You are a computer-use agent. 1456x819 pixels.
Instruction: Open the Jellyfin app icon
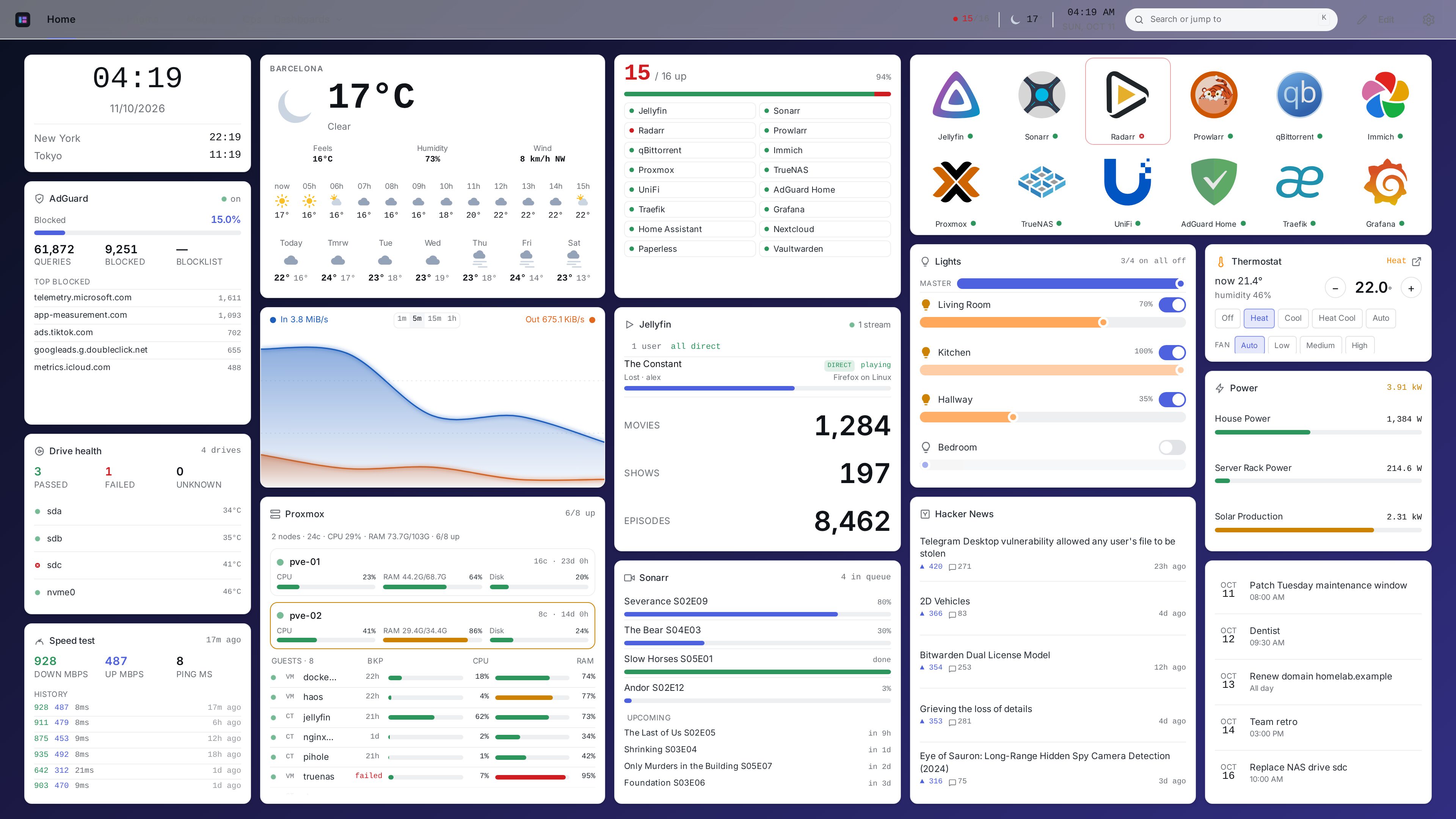tap(955, 95)
